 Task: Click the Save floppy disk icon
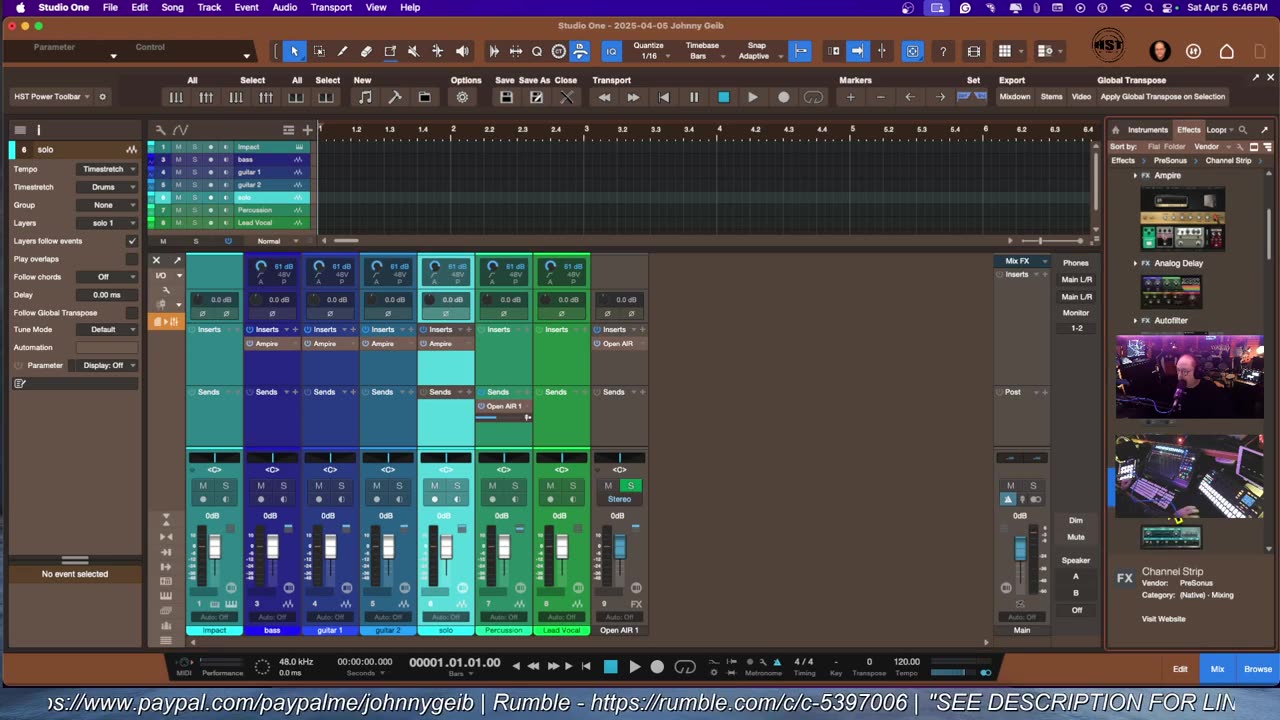(x=506, y=97)
